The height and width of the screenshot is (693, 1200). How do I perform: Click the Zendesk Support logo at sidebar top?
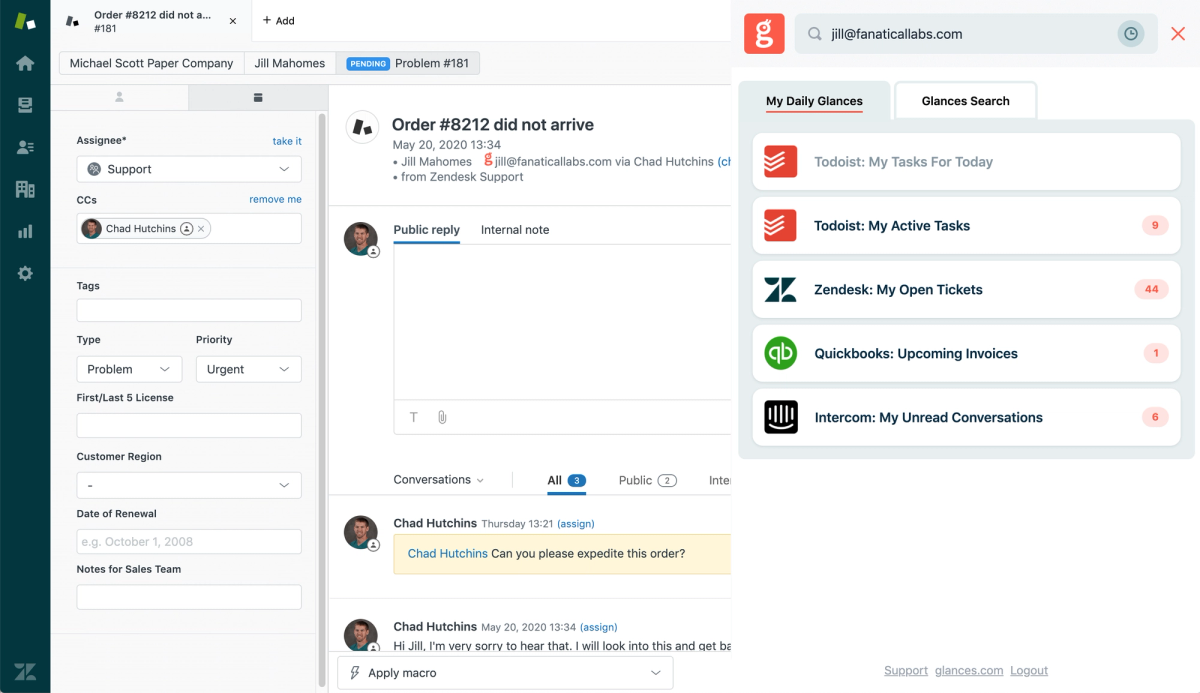pyautogui.click(x=25, y=21)
